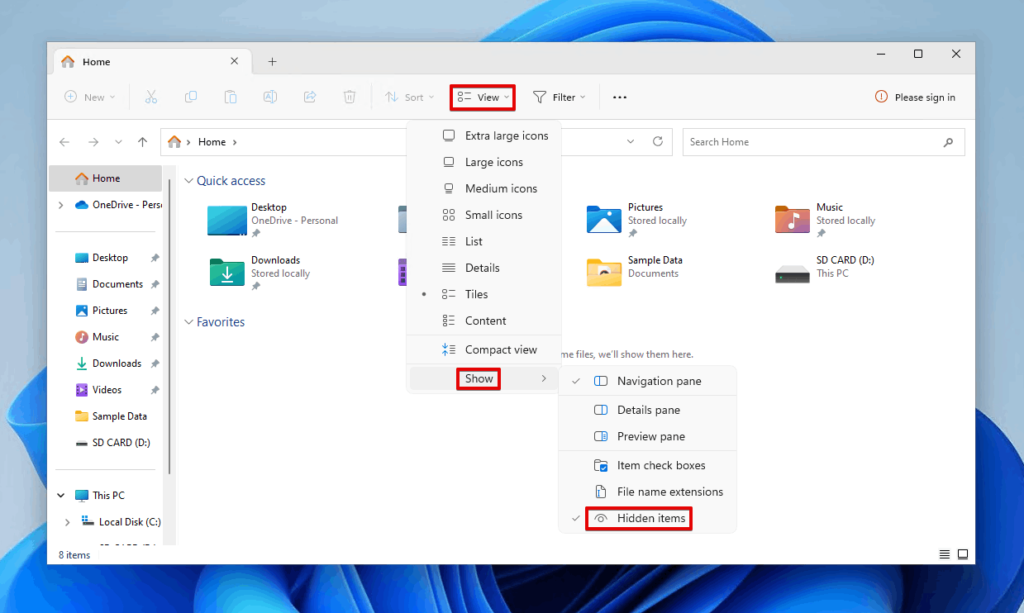This screenshot has height=613, width=1024.
Task: Navigate up using the up arrow button
Action: point(143,141)
